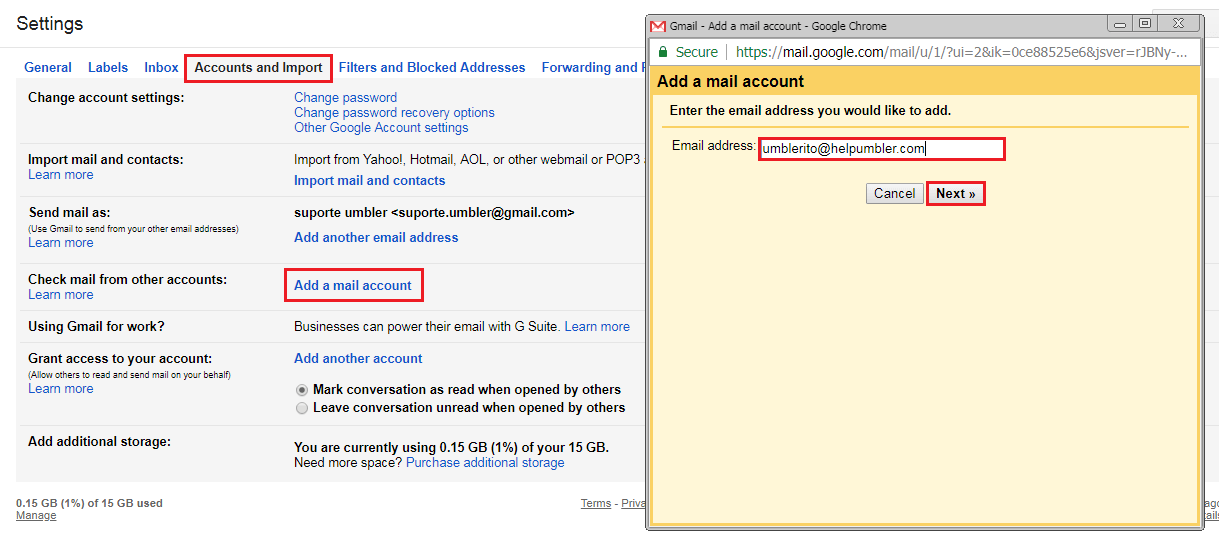The height and width of the screenshot is (543, 1219).
Task: Open Change password recovery options
Action: pos(394,112)
